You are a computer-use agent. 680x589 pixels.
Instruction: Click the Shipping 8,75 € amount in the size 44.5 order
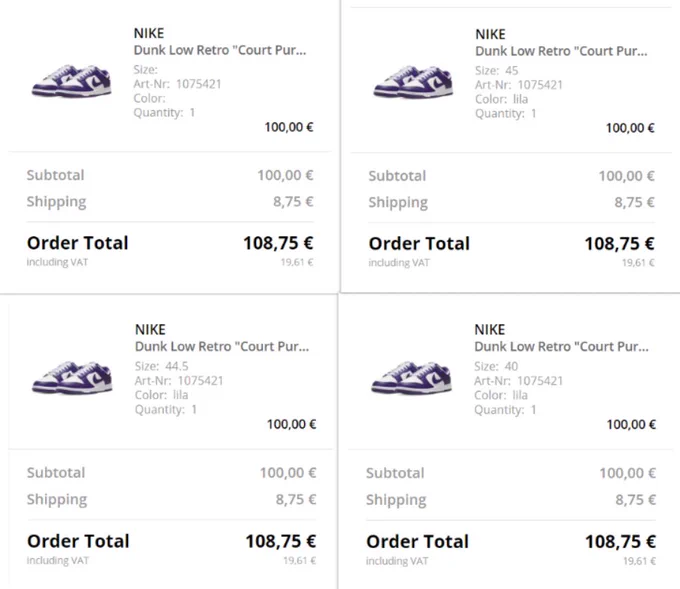coord(296,499)
